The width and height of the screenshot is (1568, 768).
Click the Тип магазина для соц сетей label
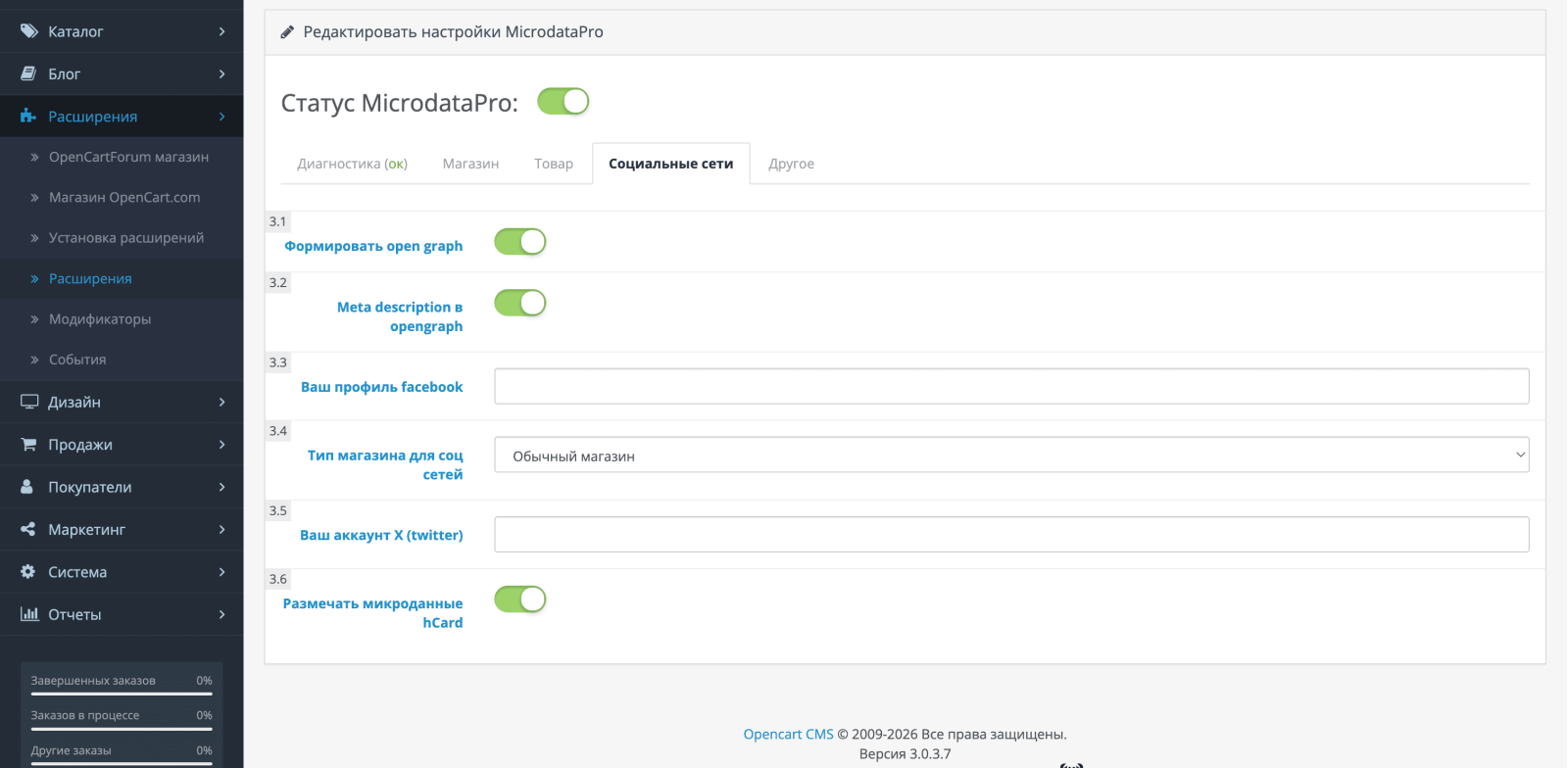385,465
